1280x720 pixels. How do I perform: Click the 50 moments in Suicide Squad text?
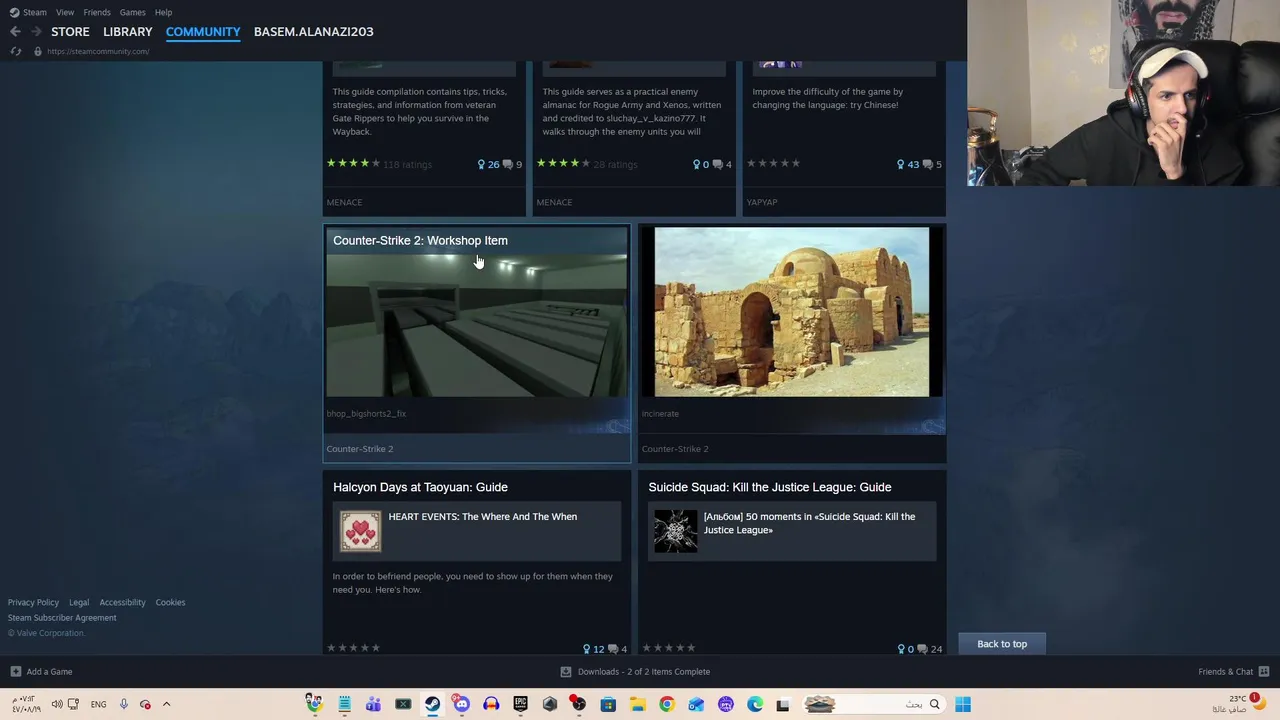click(x=809, y=523)
